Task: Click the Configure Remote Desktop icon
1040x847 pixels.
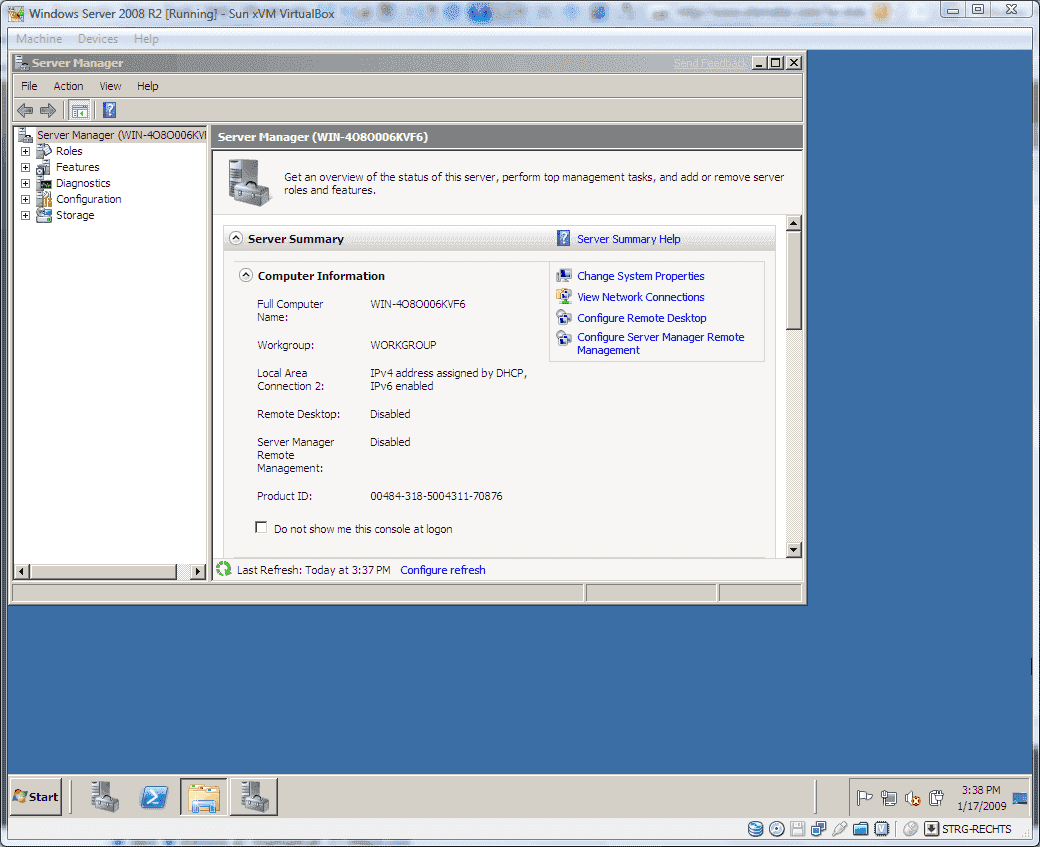Action: [x=564, y=317]
